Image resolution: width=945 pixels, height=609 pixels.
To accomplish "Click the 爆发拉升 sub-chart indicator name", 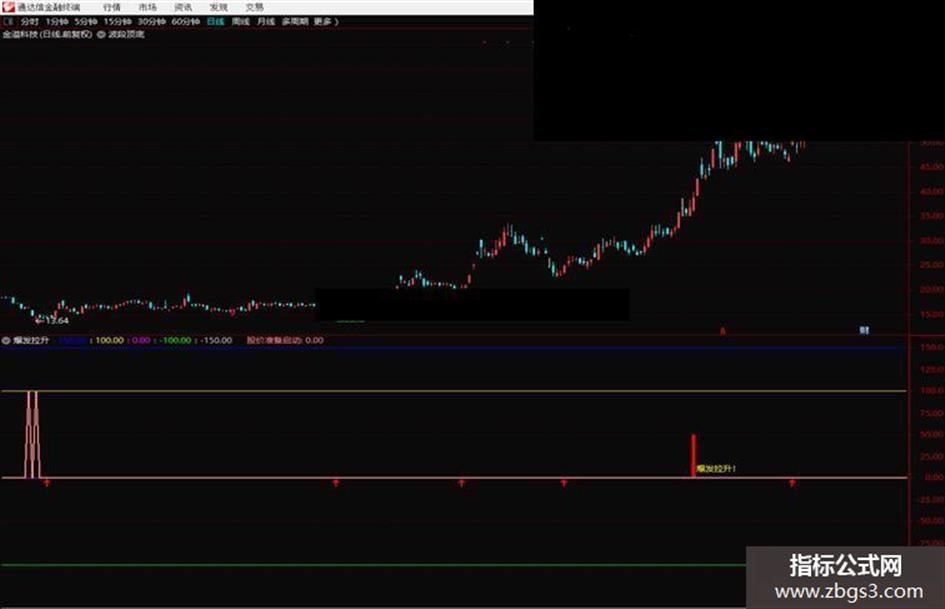I will tap(31, 340).
